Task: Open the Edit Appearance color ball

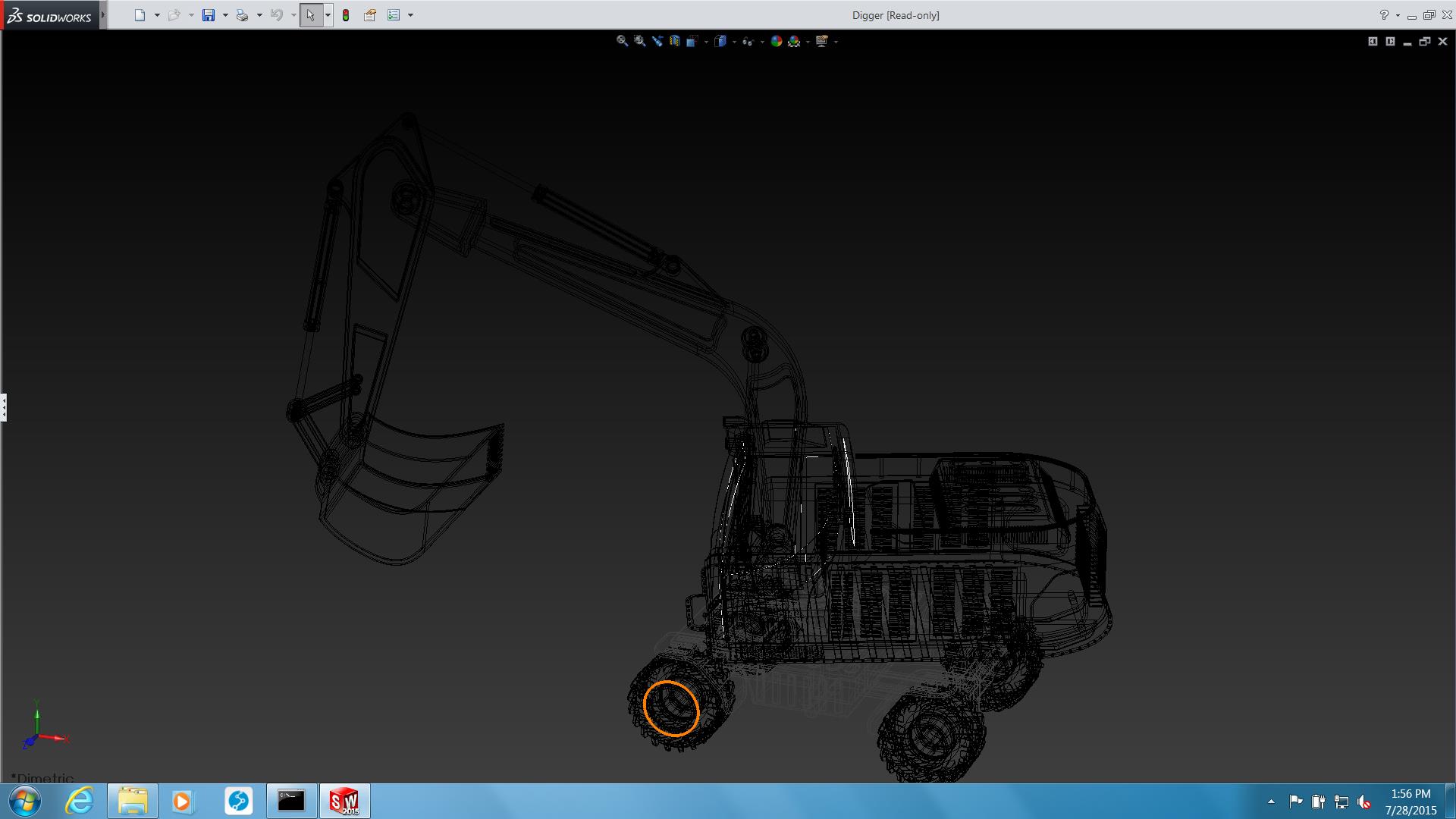Action: pos(776,41)
